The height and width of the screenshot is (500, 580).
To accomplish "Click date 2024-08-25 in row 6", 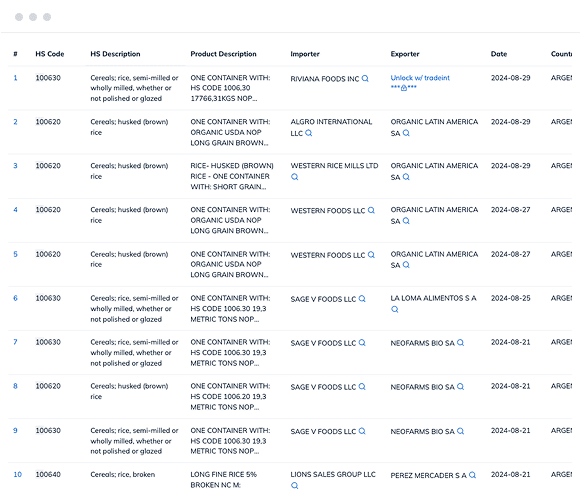I will pyautogui.click(x=510, y=298).
